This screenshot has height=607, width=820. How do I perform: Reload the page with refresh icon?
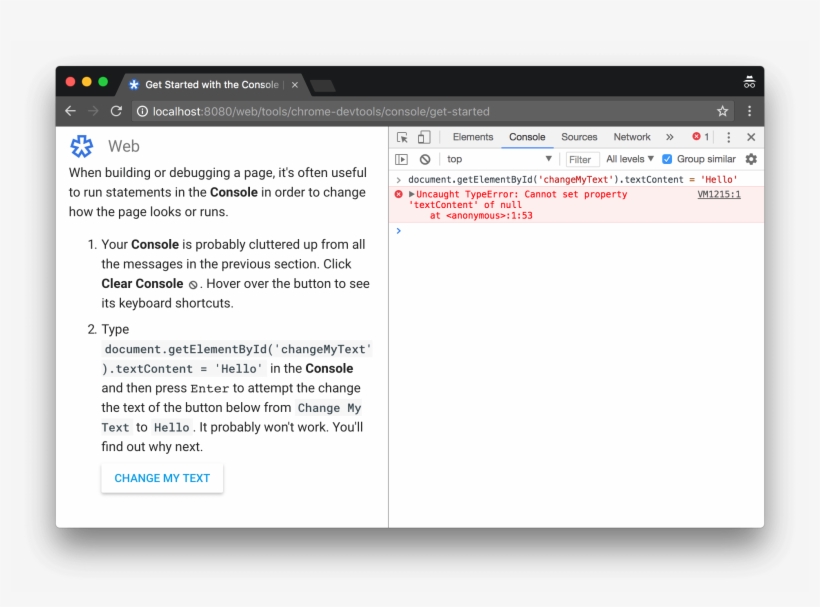[115, 112]
